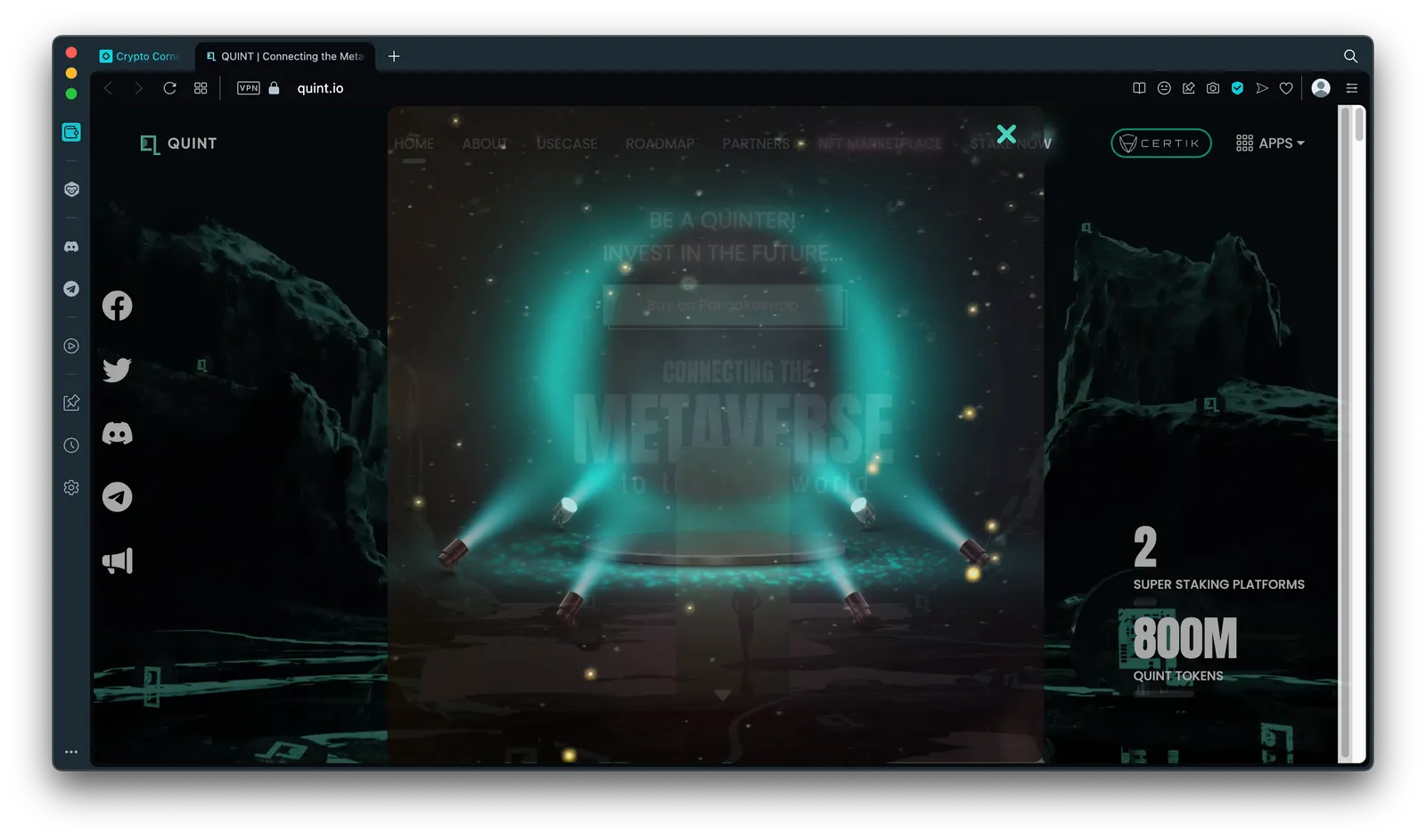Screen dimensions: 1426x840
Task: Open the pinboard edit toolbar icon
Action: tap(1188, 88)
